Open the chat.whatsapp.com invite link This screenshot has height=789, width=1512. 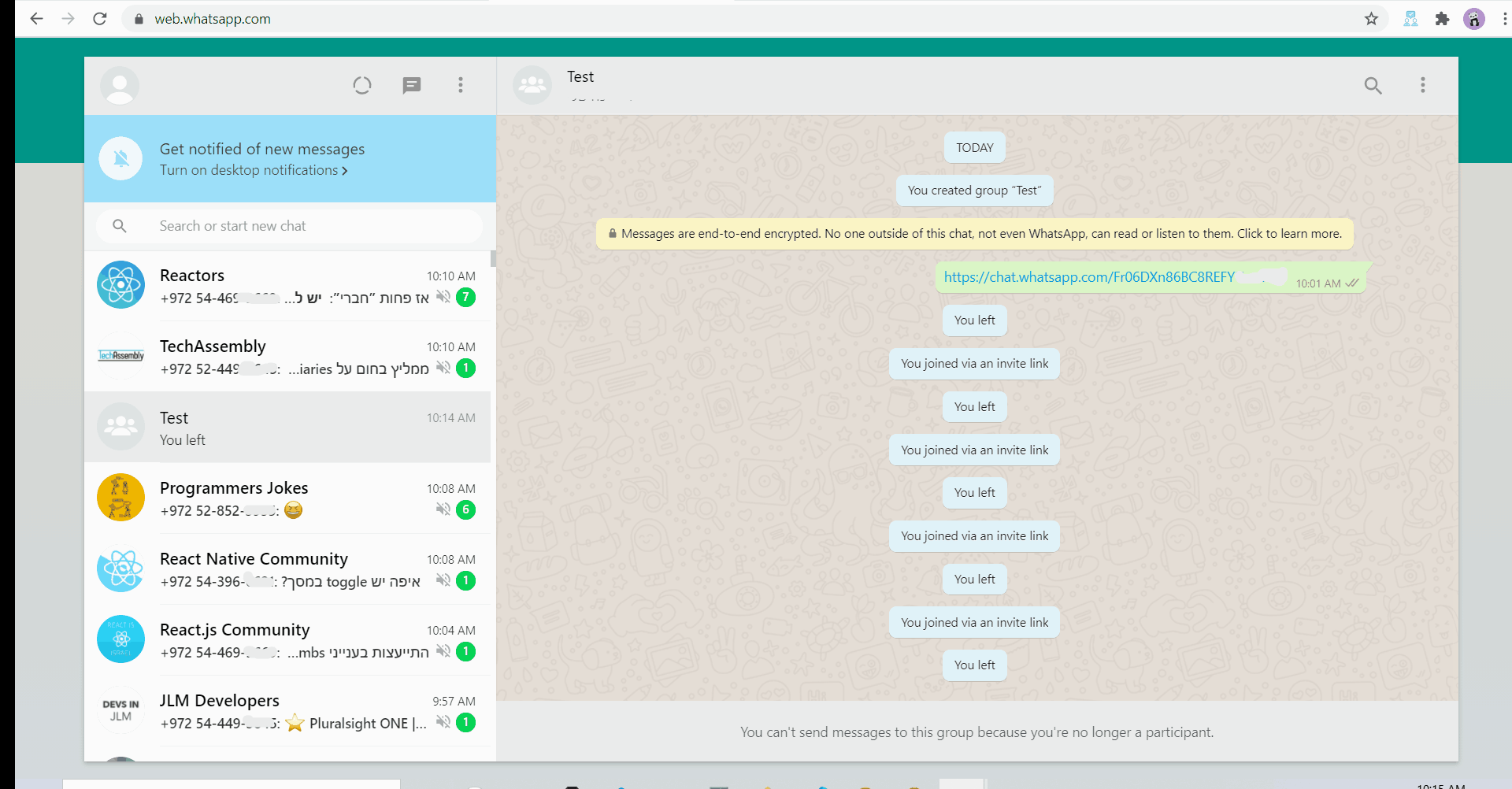click(1089, 277)
